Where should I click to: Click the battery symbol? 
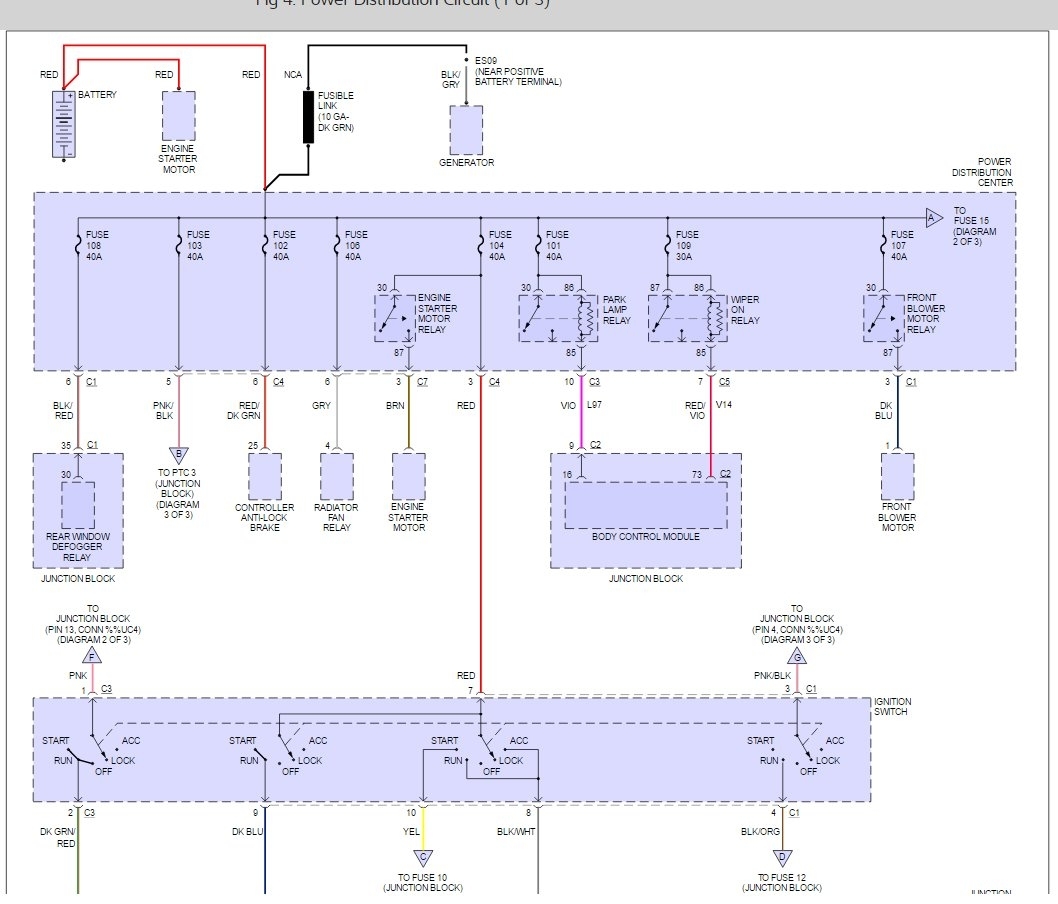(64, 124)
